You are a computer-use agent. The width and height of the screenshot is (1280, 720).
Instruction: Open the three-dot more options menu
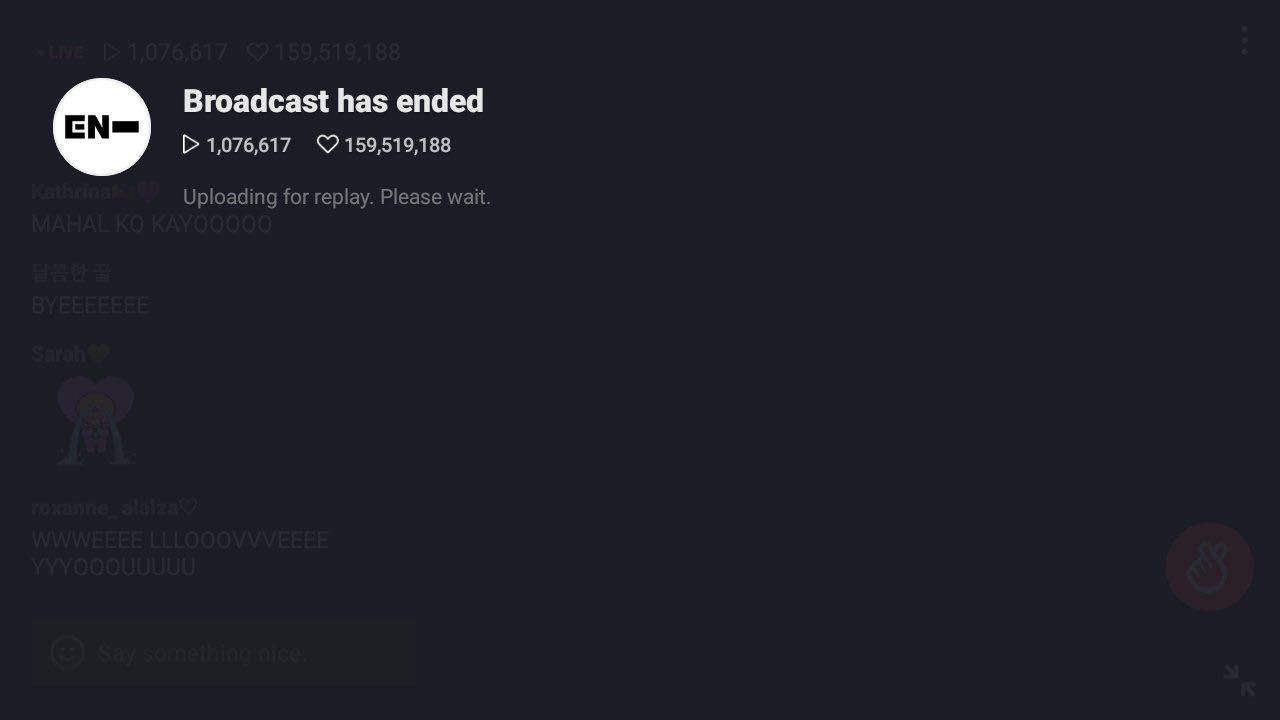[x=1244, y=41]
